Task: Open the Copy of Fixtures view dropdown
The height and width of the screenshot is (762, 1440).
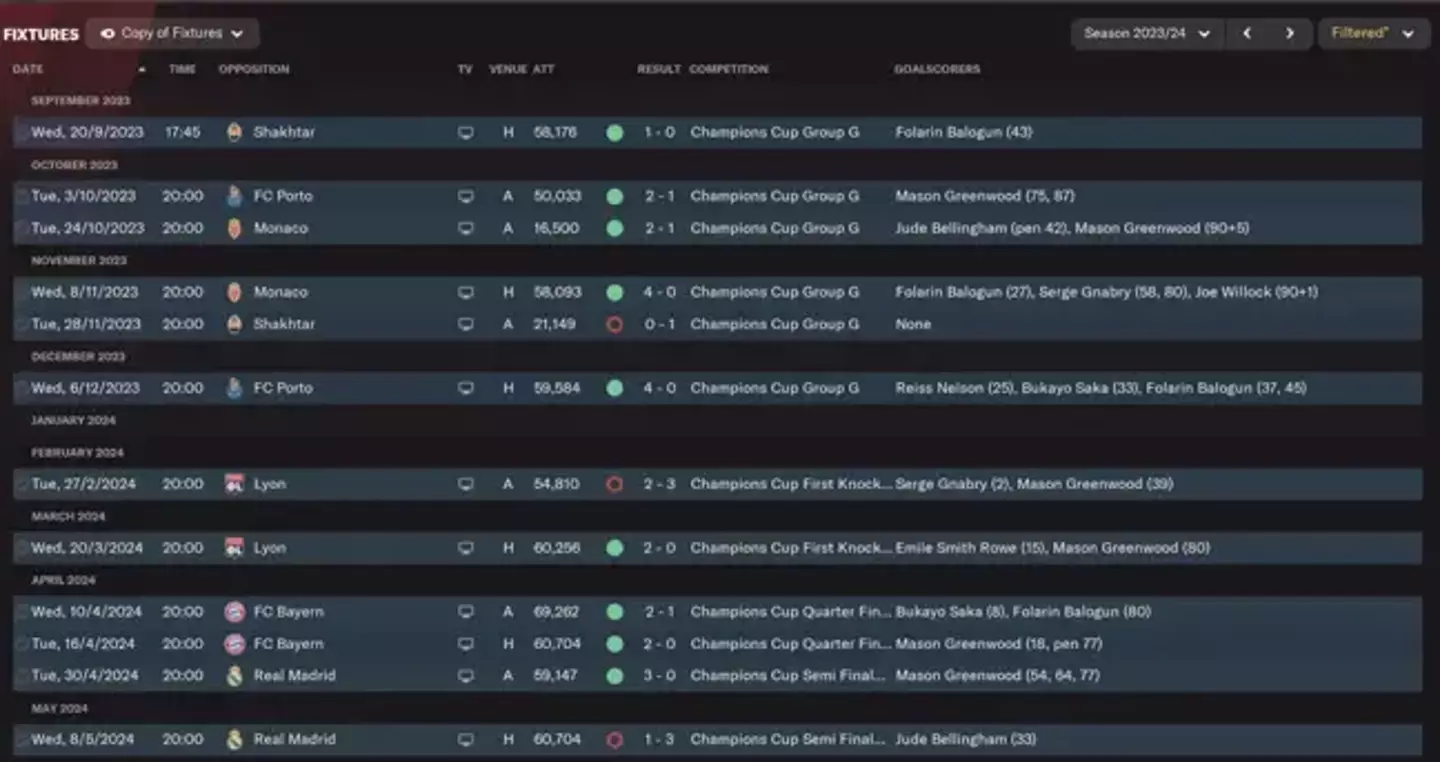Action: tap(172, 32)
